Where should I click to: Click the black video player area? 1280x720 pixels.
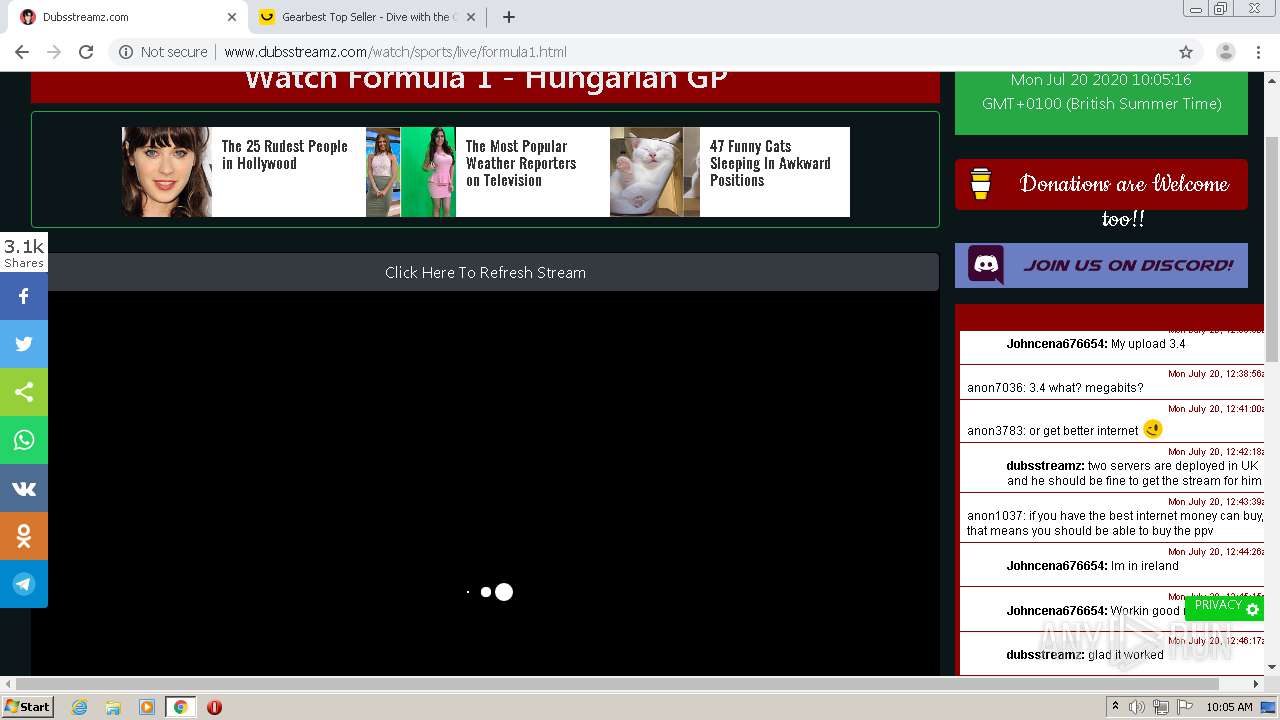485,483
